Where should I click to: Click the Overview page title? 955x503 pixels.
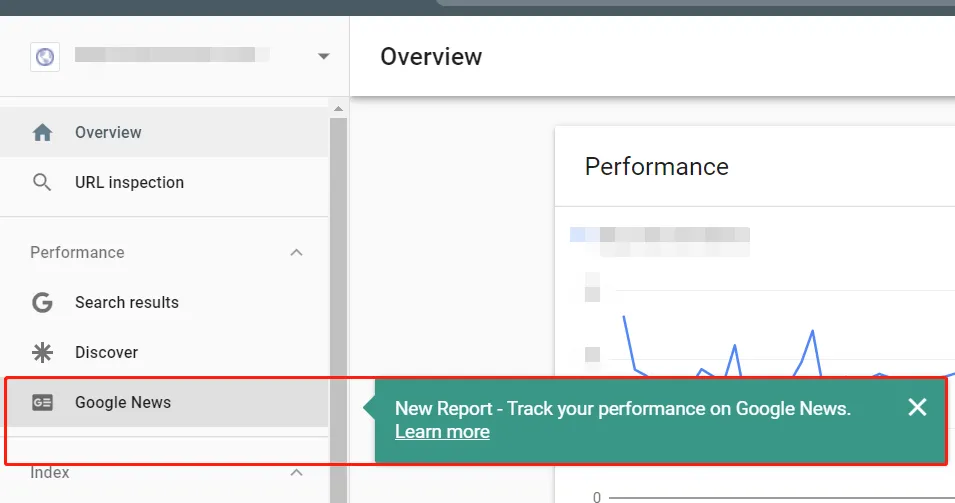(x=431, y=57)
